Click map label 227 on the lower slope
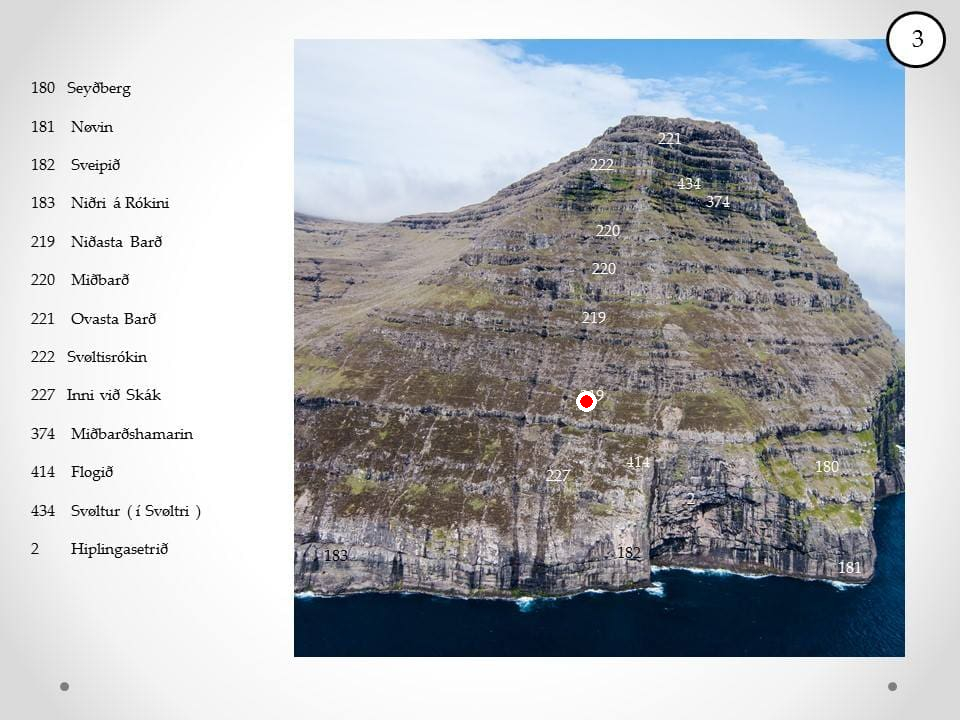This screenshot has width=960, height=720. coord(558,475)
